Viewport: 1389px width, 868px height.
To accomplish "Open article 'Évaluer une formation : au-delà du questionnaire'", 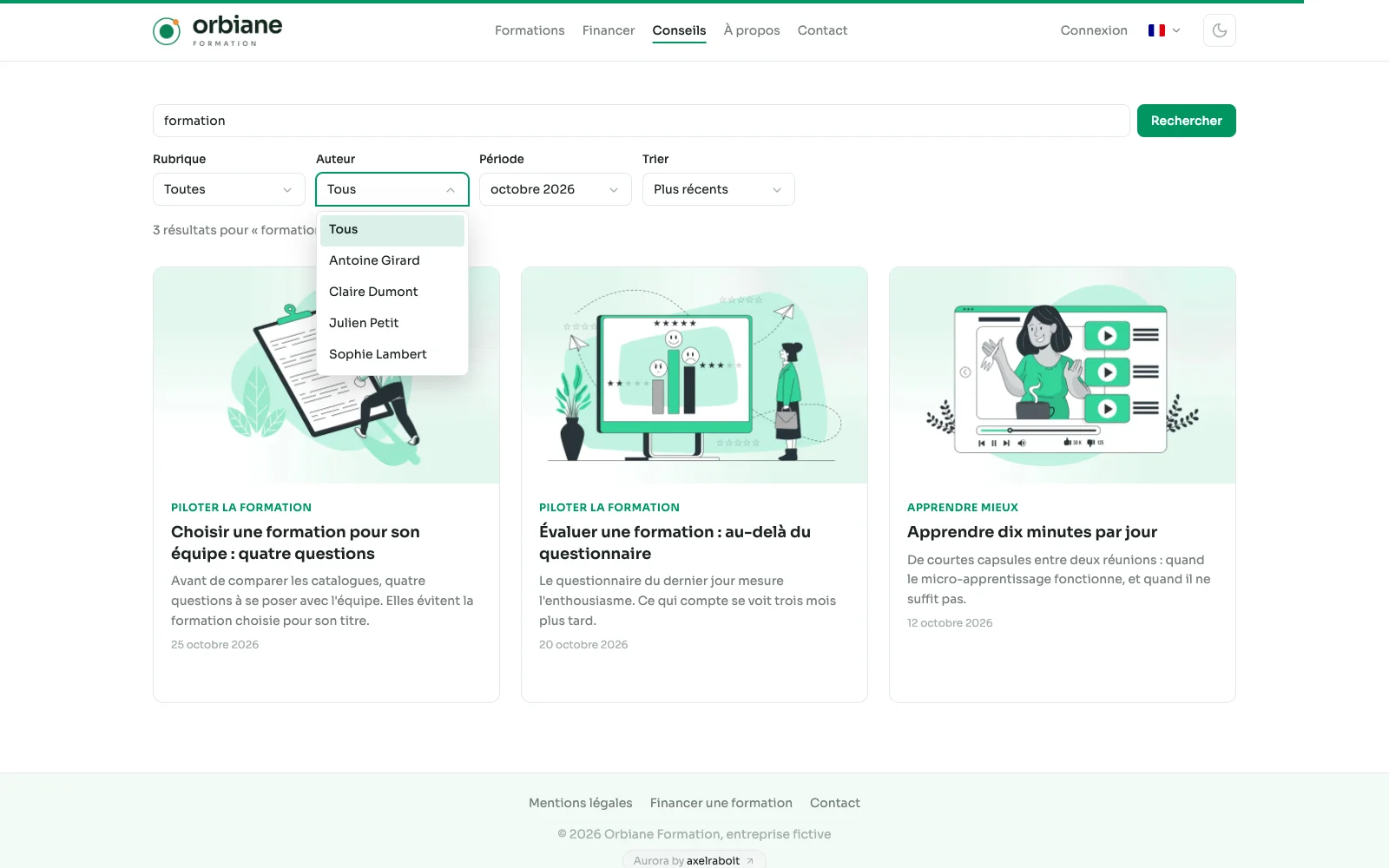I will coord(675,542).
